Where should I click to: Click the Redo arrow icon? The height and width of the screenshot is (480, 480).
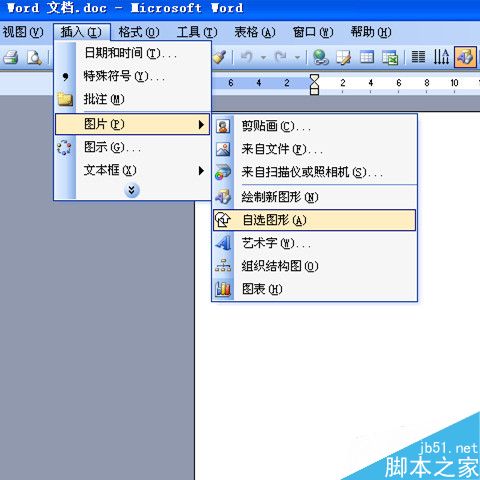(x=281, y=57)
